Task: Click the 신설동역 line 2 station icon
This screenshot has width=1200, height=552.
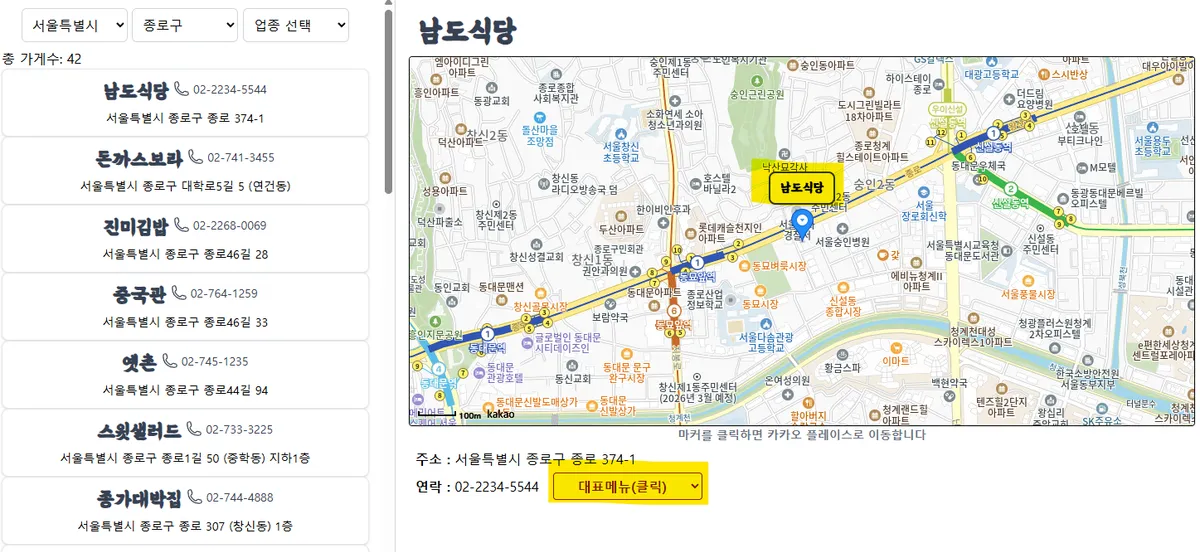Action: tap(1011, 188)
